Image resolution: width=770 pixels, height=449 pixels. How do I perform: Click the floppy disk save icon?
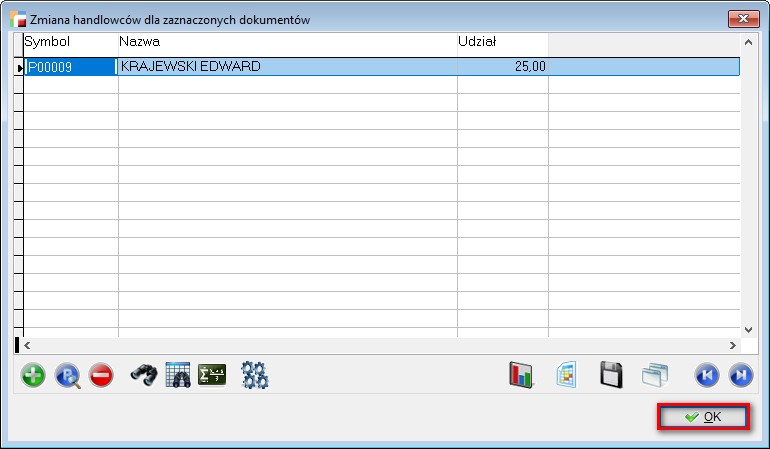point(611,376)
